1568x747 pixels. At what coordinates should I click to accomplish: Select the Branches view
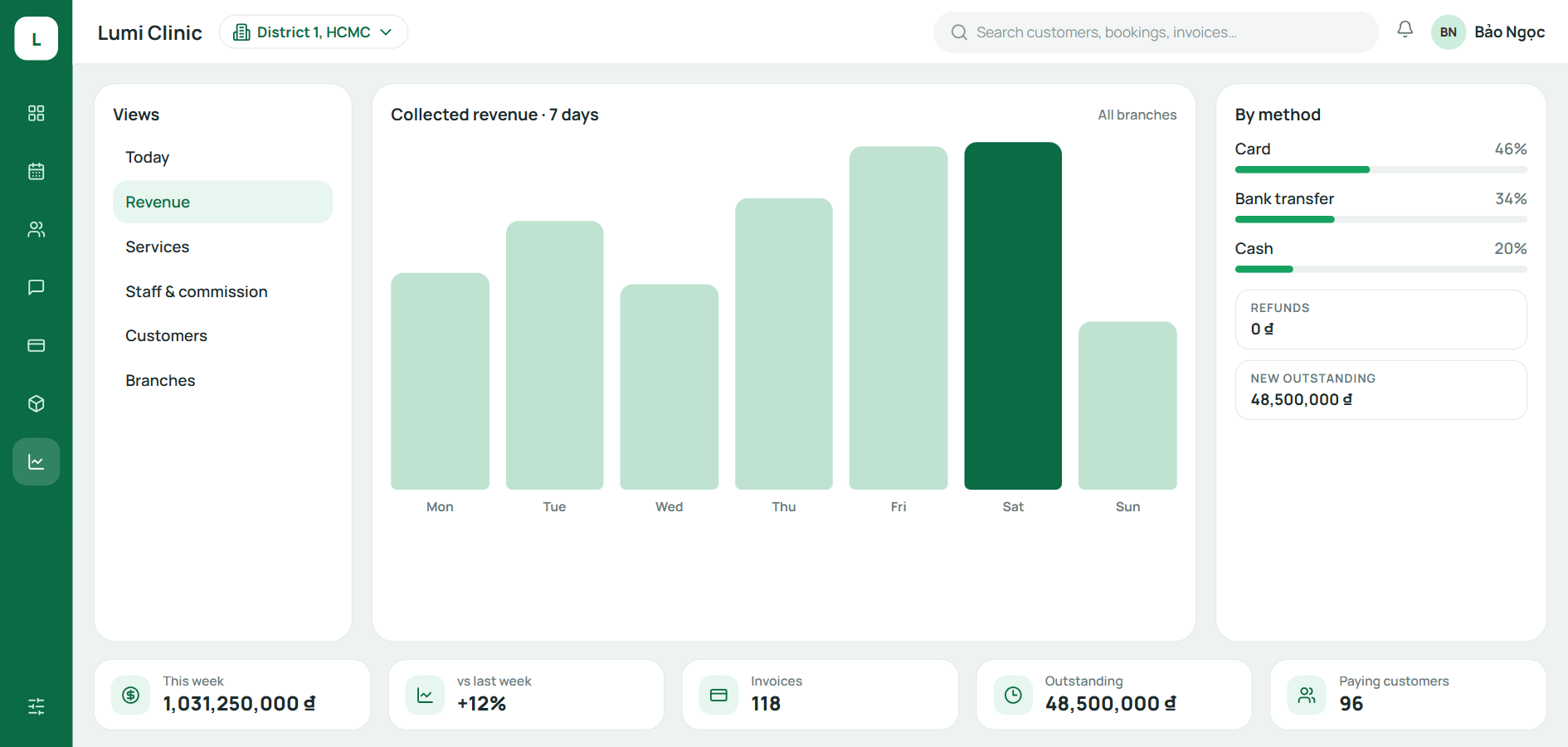coord(222,380)
